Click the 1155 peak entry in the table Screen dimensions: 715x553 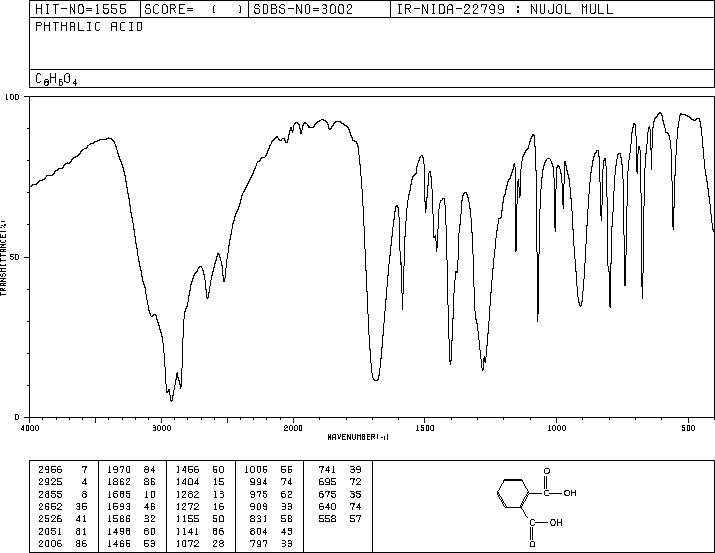pyautogui.click(x=200, y=519)
